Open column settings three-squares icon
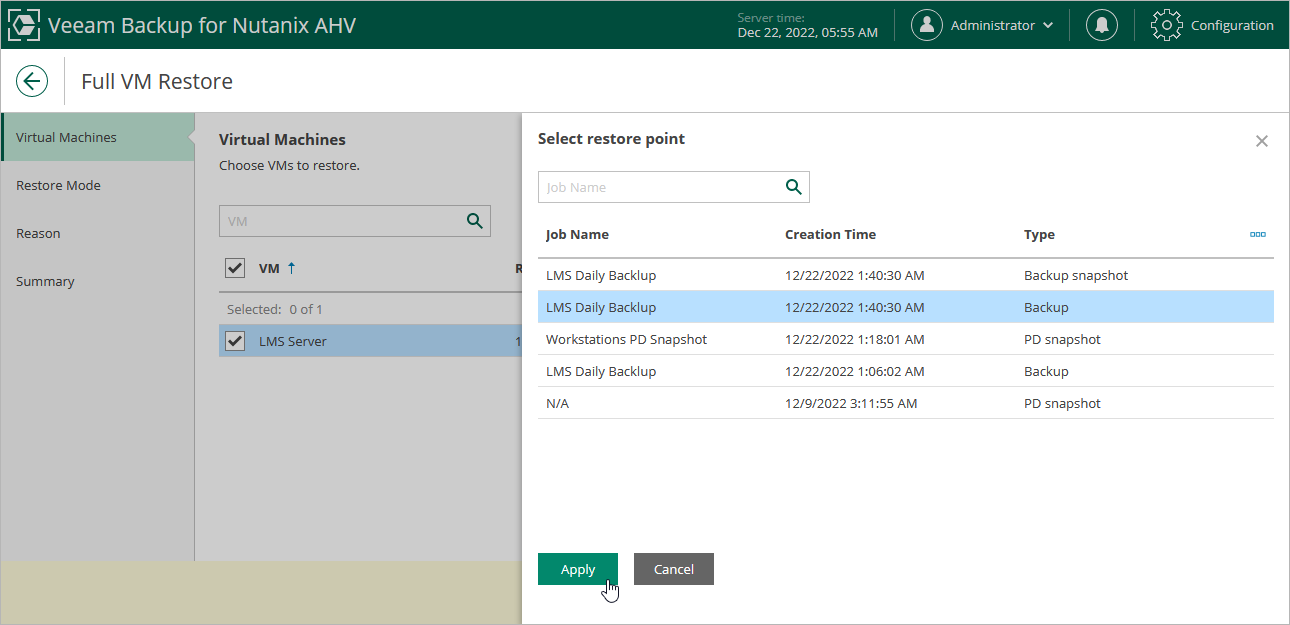1290x625 pixels. (x=1257, y=235)
